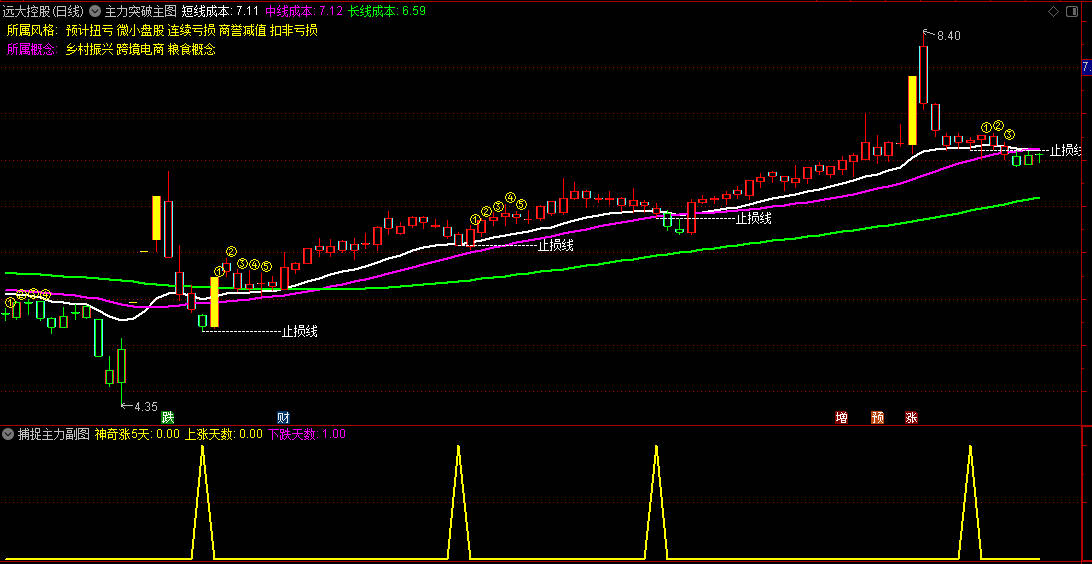Select the 主力突破主图 indicator name
This screenshot has width=1092, height=564.
coord(141,11)
